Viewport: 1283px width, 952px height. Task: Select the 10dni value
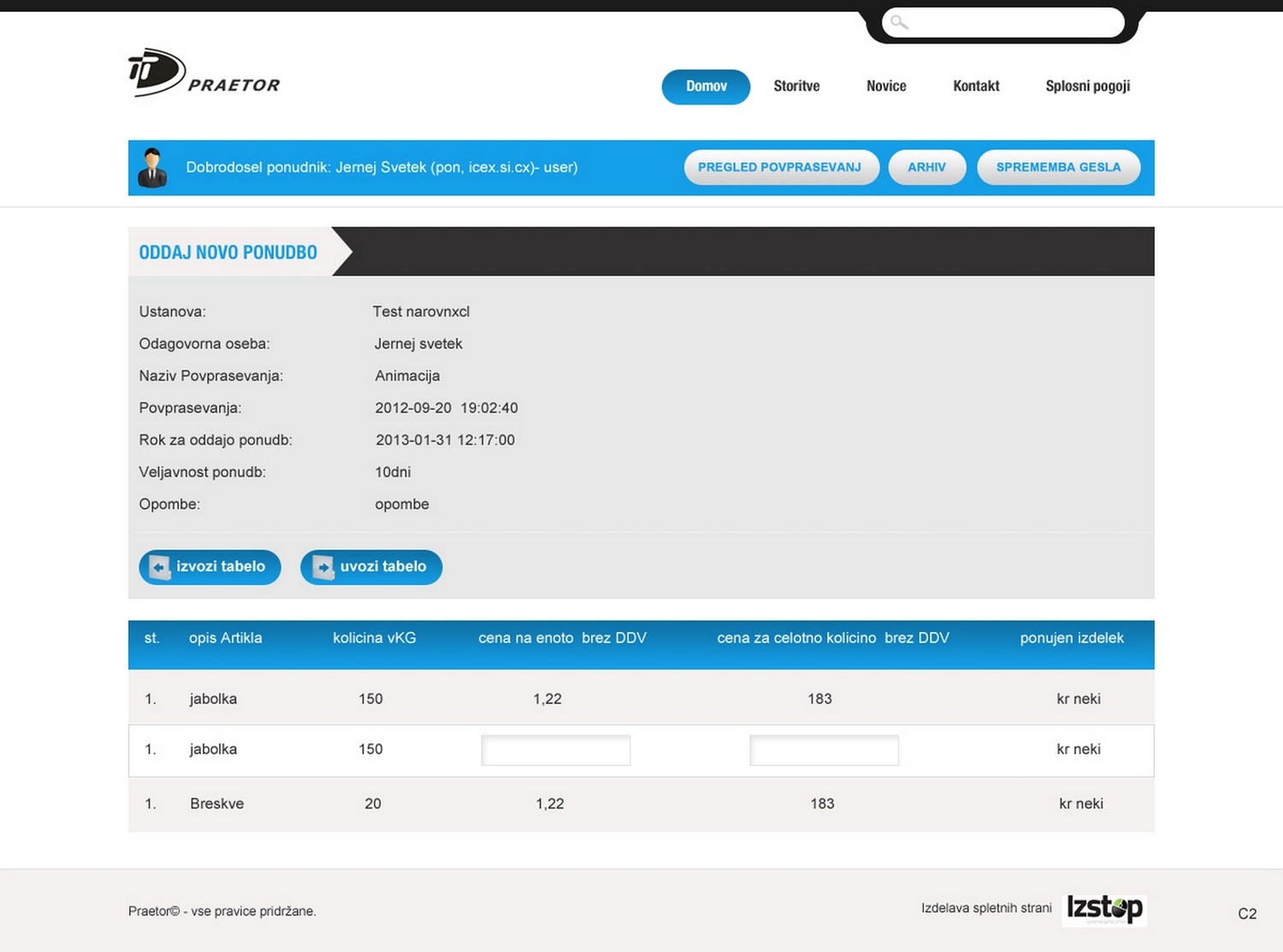[x=393, y=472]
